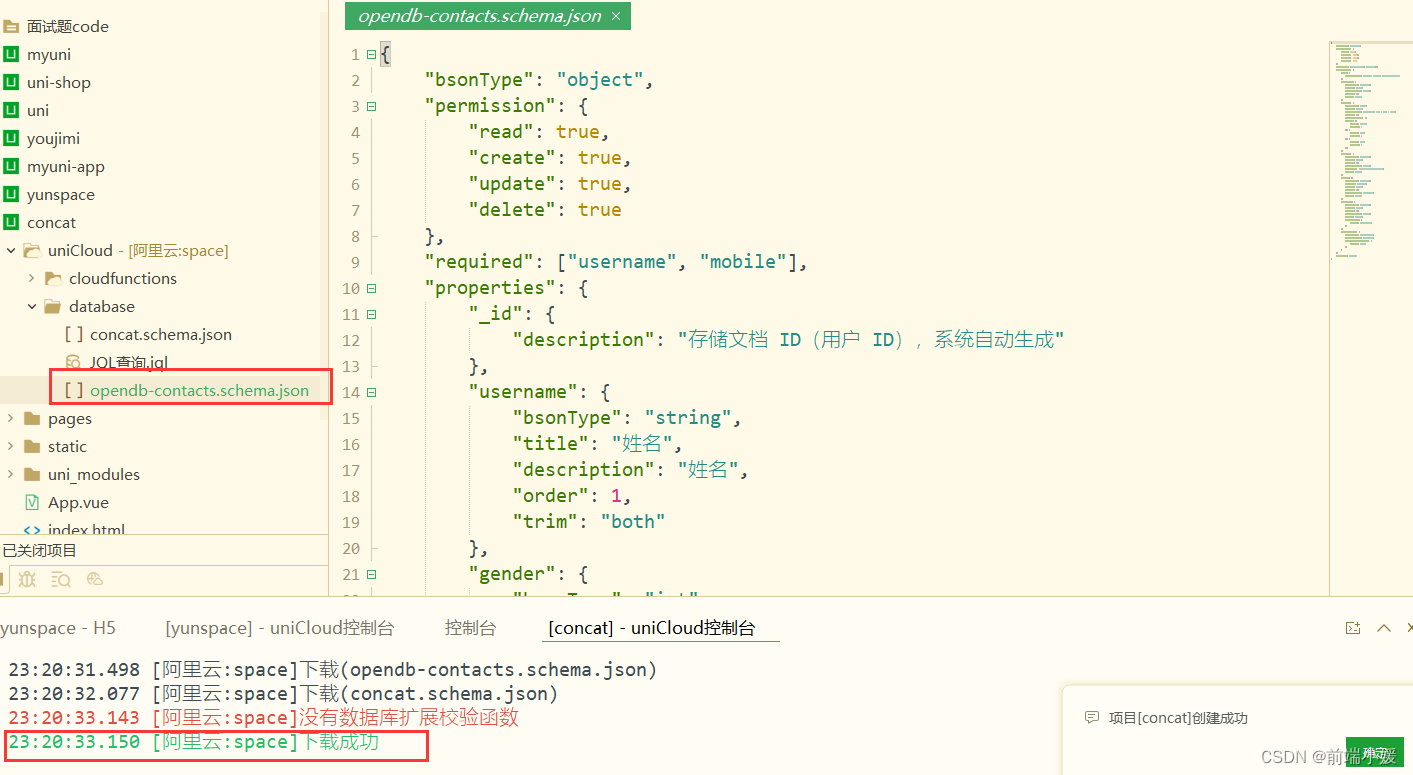Fold the code block at line 1
This screenshot has height=775, width=1413.
[x=372, y=54]
